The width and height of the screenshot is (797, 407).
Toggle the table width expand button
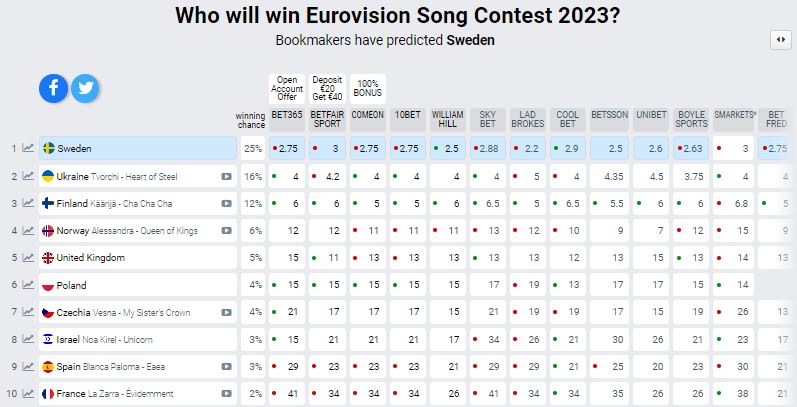point(779,39)
